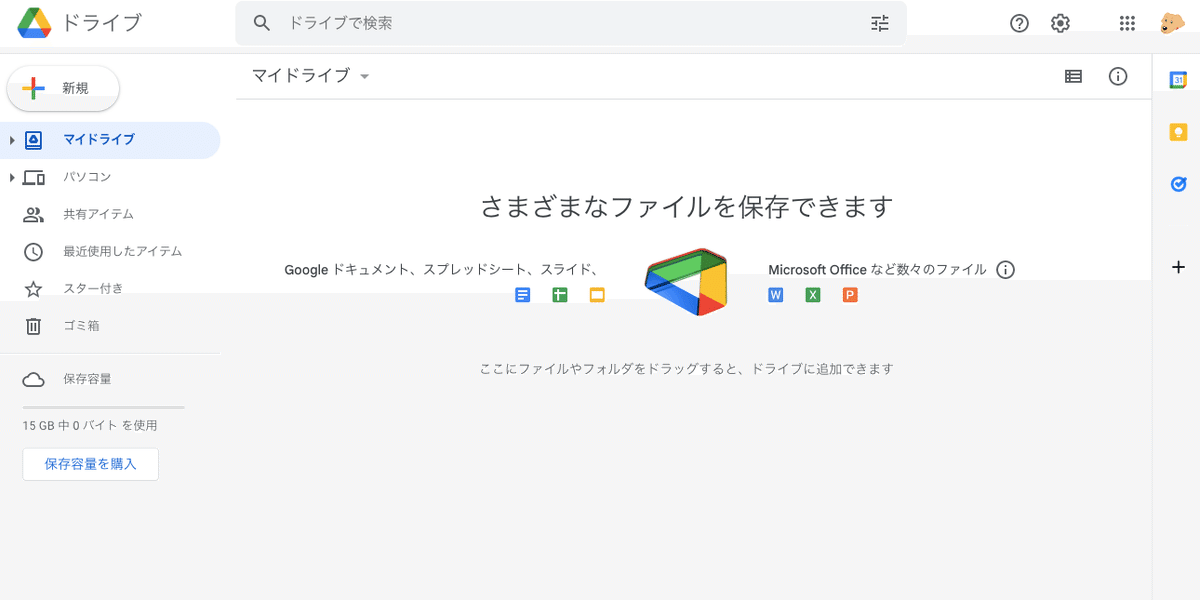The image size is (1200, 600).
Task: Open Google Calendar in side panel
Action: (x=1178, y=80)
